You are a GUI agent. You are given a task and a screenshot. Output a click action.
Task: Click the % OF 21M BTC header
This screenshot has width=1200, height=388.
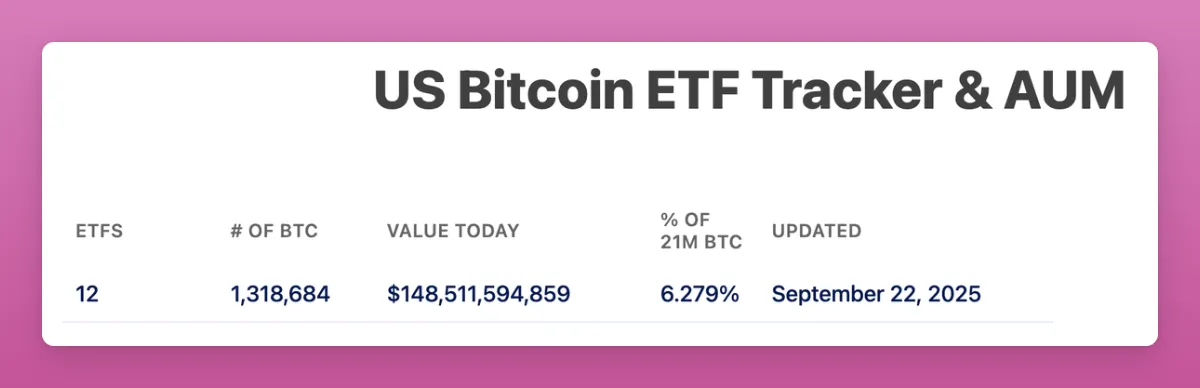click(x=700, y=231)
